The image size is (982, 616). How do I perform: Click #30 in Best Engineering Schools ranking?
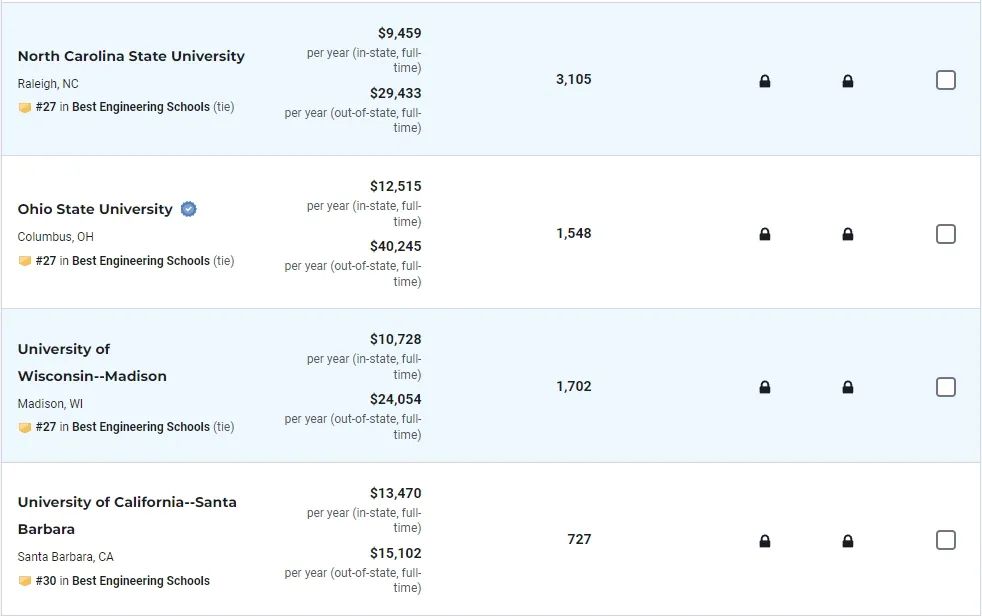[x=123, y=580]
